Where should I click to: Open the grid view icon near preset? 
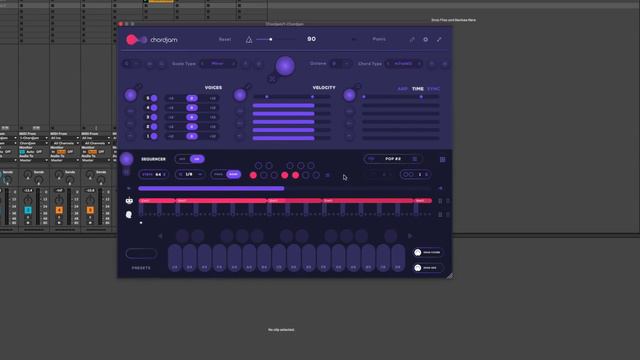442,160
